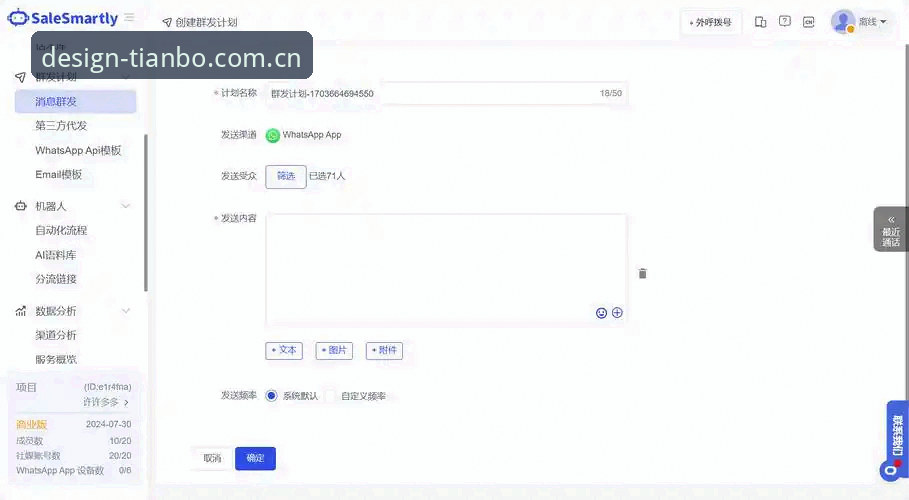Image resolution: width=909 pixels, height=500 pixels.
Task: Click the 数据分析 chart icon
Action: pos(21,311)
